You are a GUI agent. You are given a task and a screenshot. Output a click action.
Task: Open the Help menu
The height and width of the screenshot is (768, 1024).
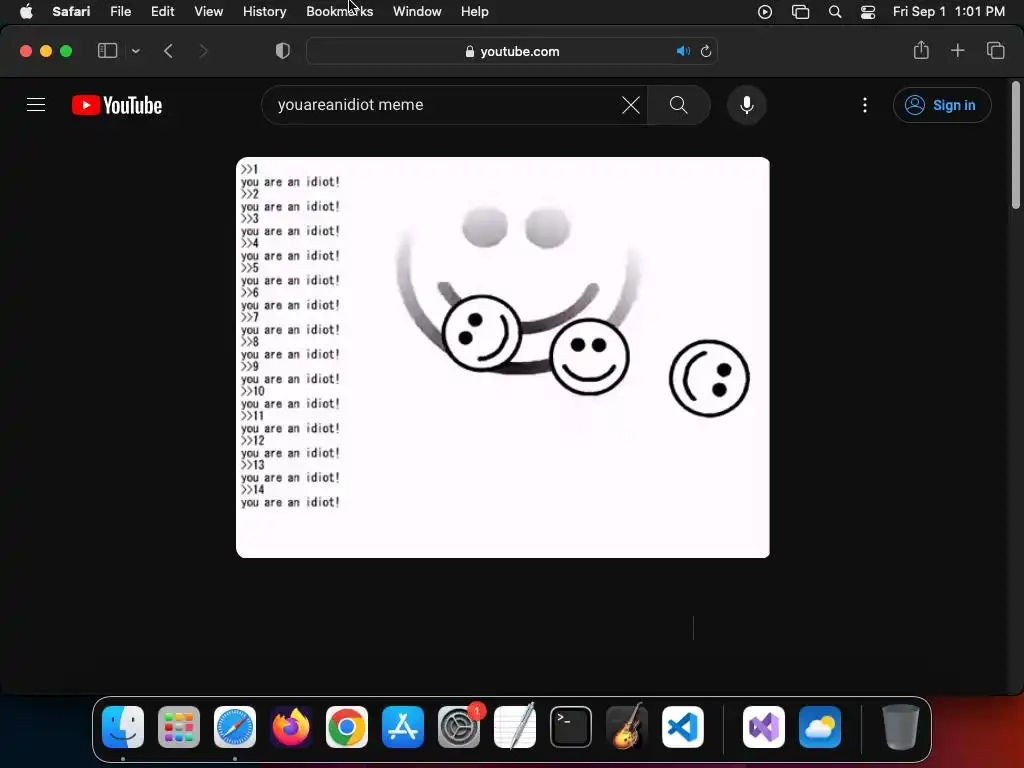click(475, 12)
